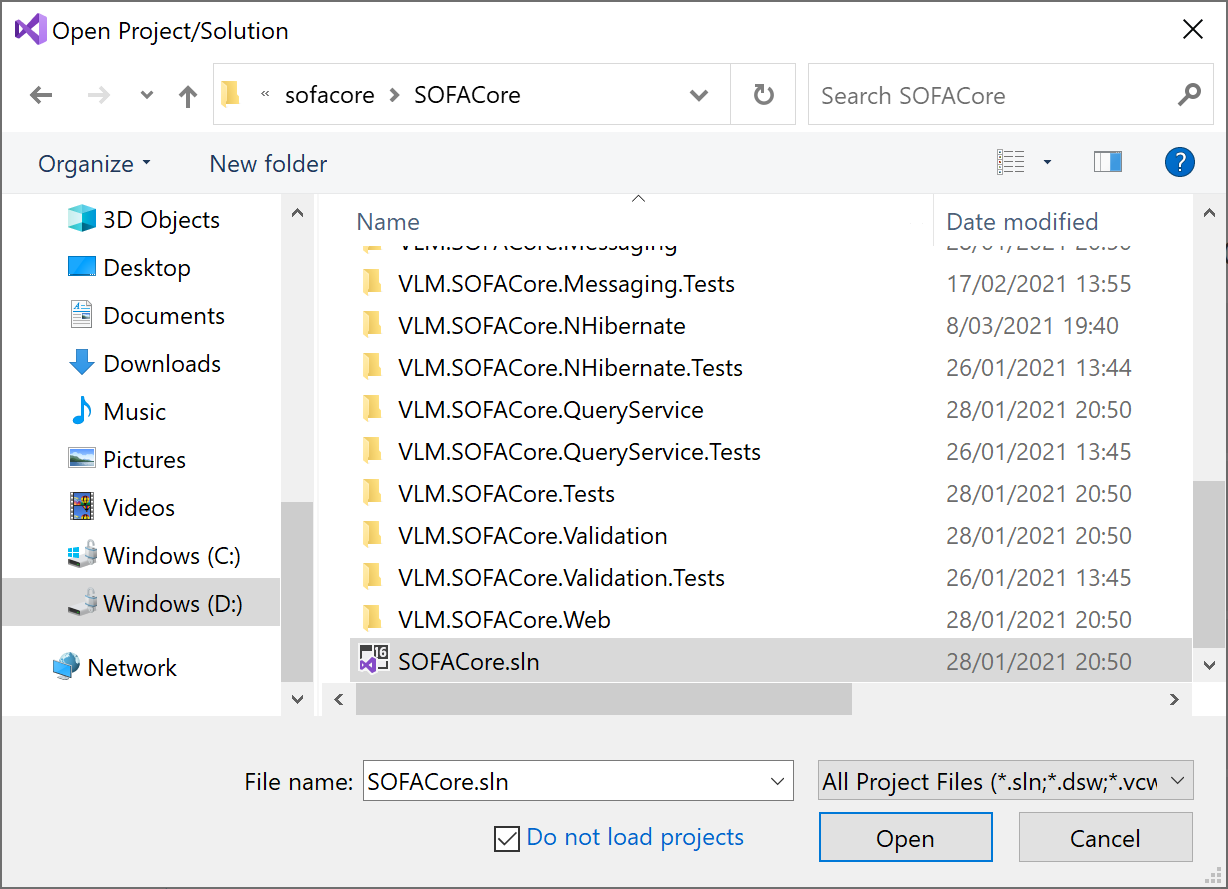
Task: Click the file list vertical scrollbar thumb
Action: (x=1209, y=564)
